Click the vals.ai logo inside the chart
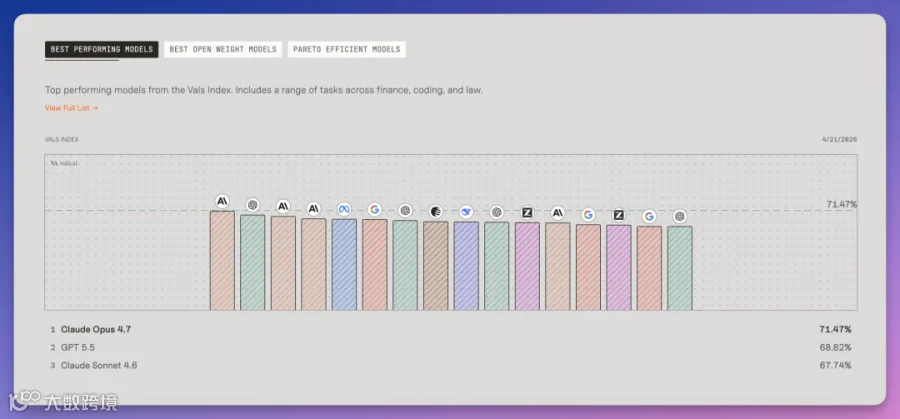900x419 pixels. [x=65, y=163]
